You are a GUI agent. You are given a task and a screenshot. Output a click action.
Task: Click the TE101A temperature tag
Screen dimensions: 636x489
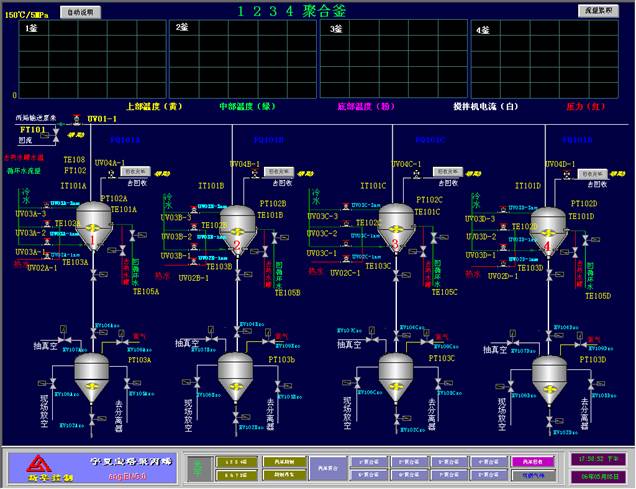point(124,209)
